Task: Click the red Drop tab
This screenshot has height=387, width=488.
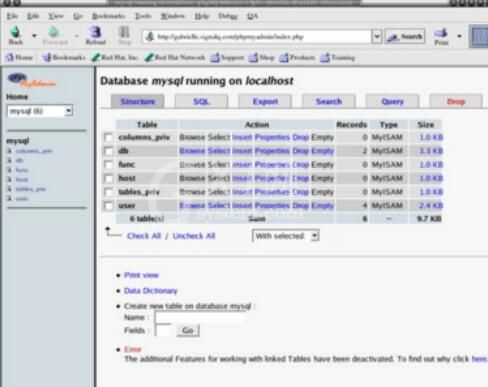Action: 456,101
